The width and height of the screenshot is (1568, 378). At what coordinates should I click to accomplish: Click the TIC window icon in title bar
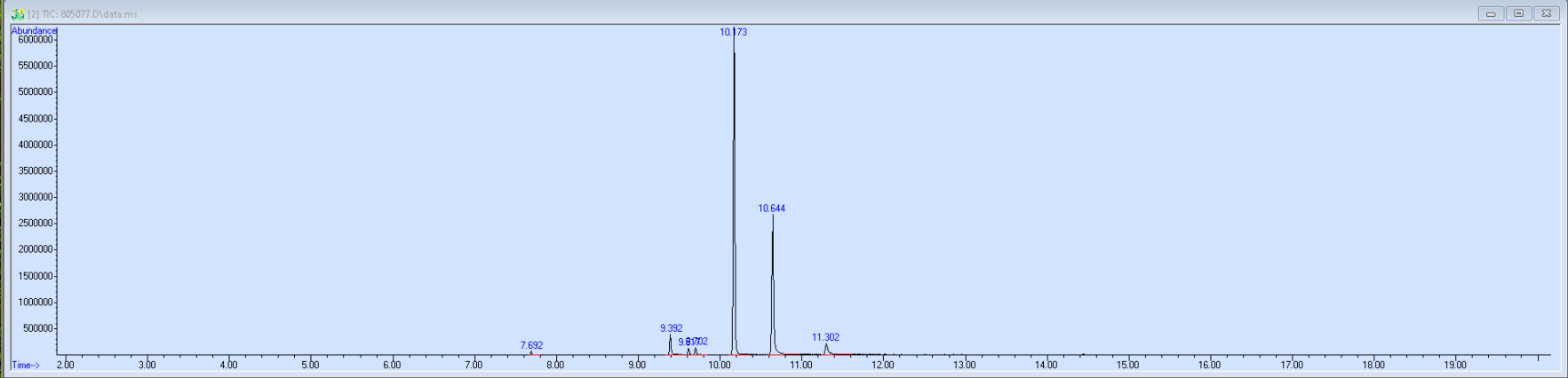click(x=17, y=14)
